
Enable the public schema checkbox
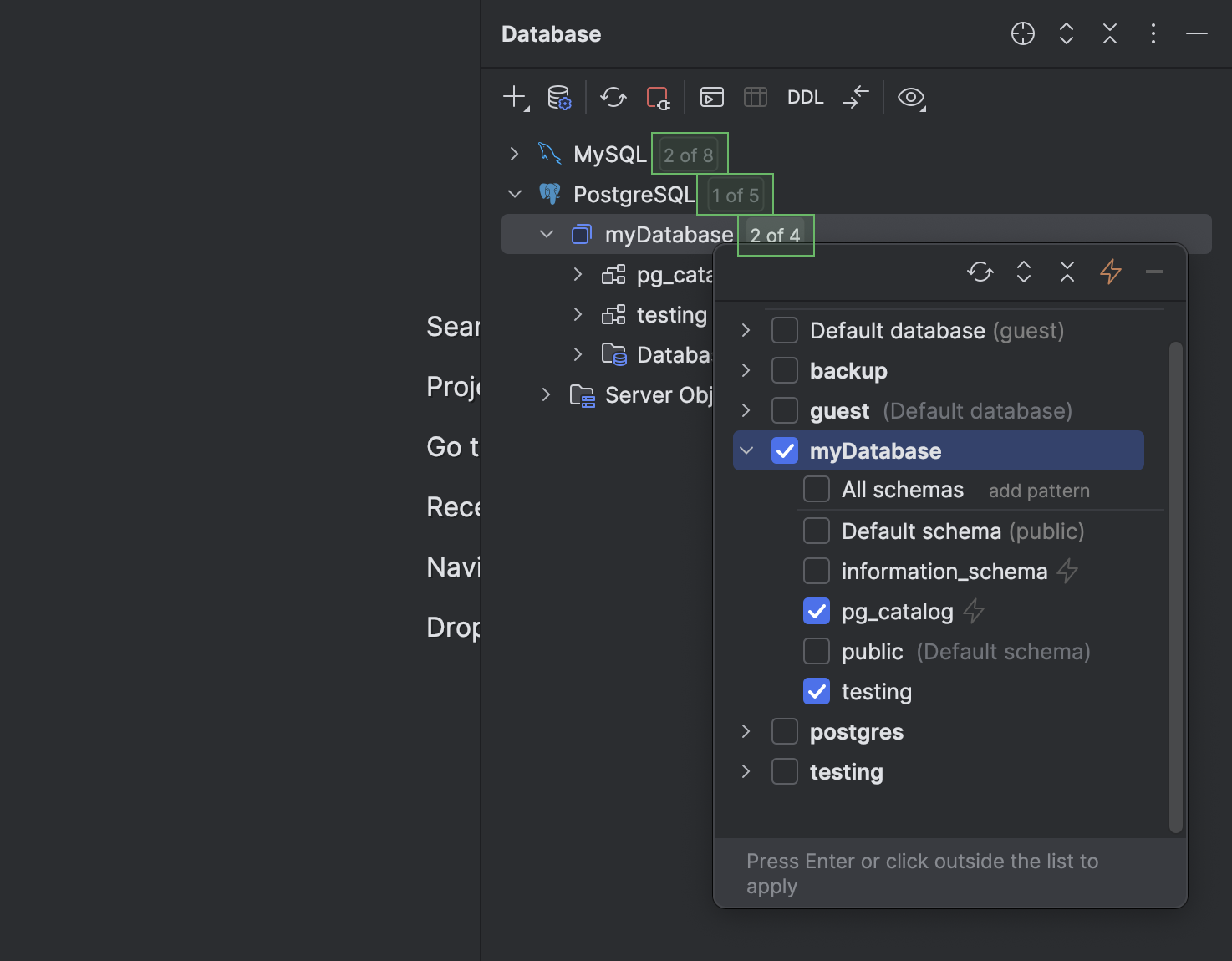pyautogui.click(x=816, y=651)
